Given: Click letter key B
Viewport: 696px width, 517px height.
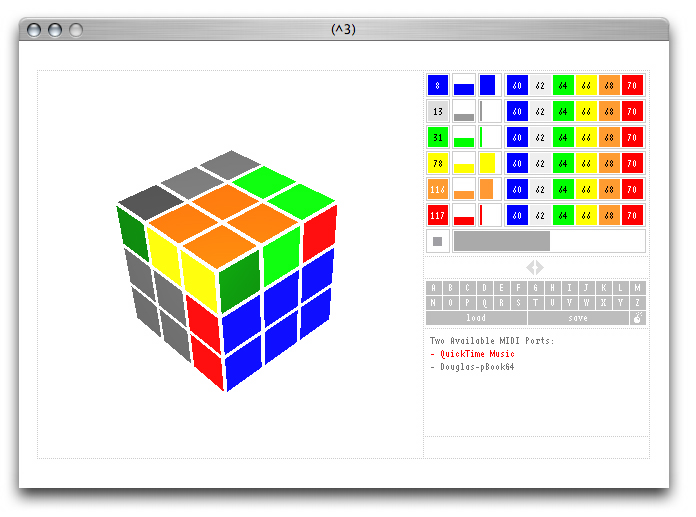Looking at the screenshot, I should point(451,288).
